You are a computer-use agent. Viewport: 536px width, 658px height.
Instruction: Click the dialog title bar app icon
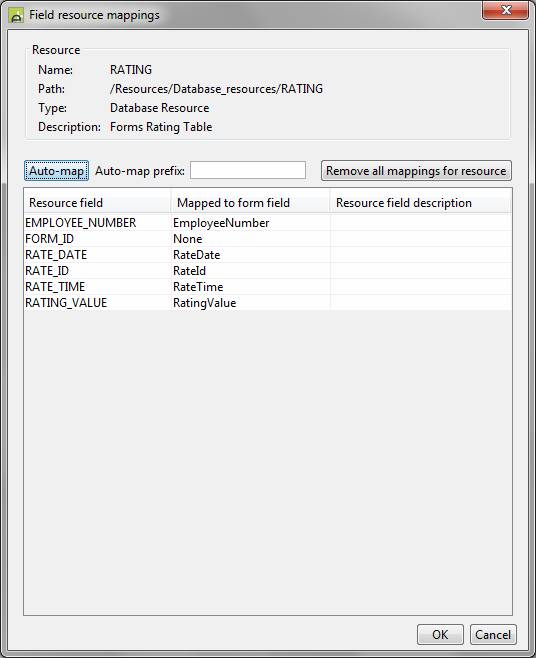16,15
